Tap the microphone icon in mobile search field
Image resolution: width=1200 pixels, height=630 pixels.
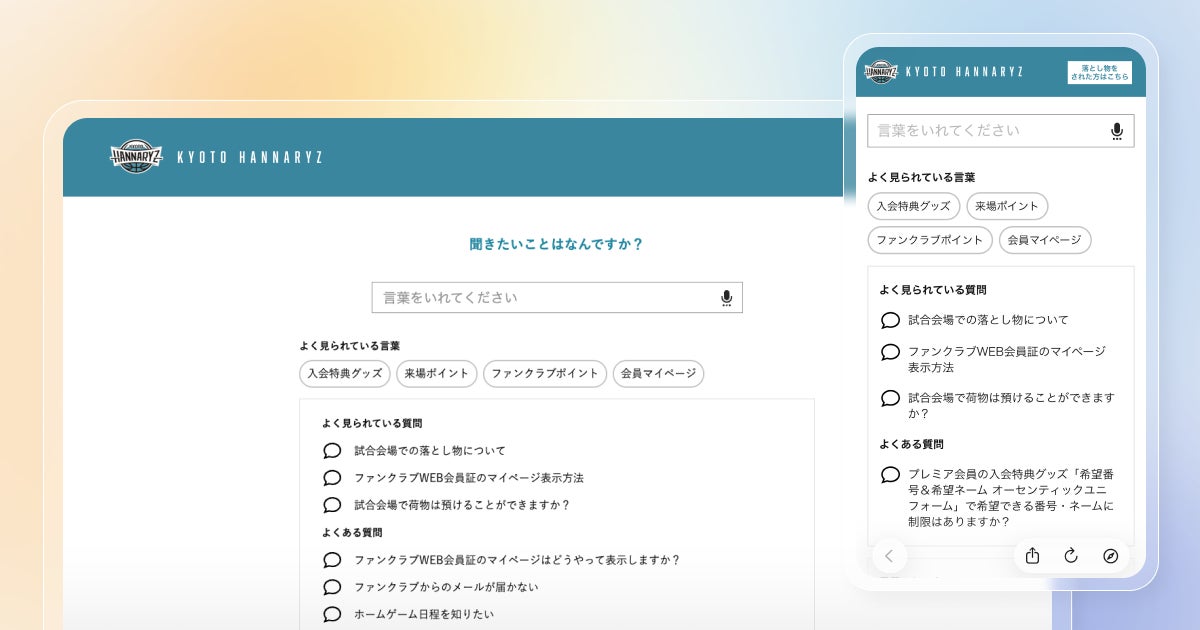coord(1117,131)
